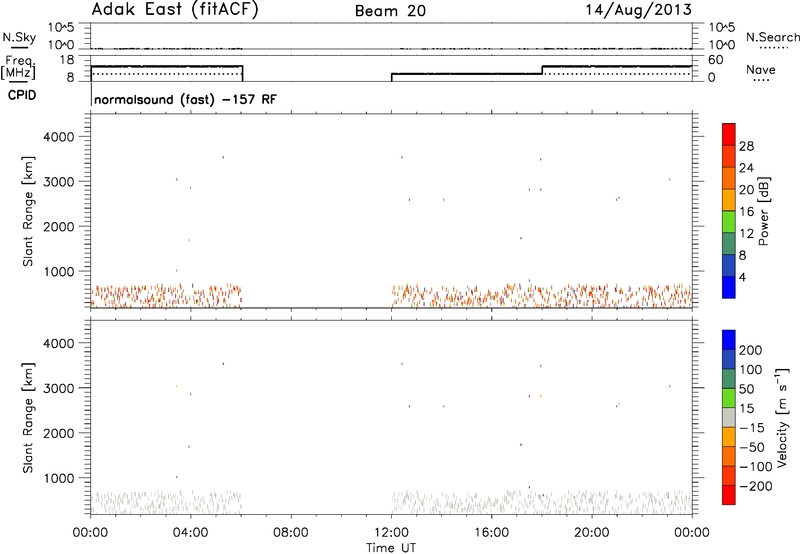Viewport: 800px width, 554px height.
Task: Click the '60' Nave axis tick
Action: point(716,60)
